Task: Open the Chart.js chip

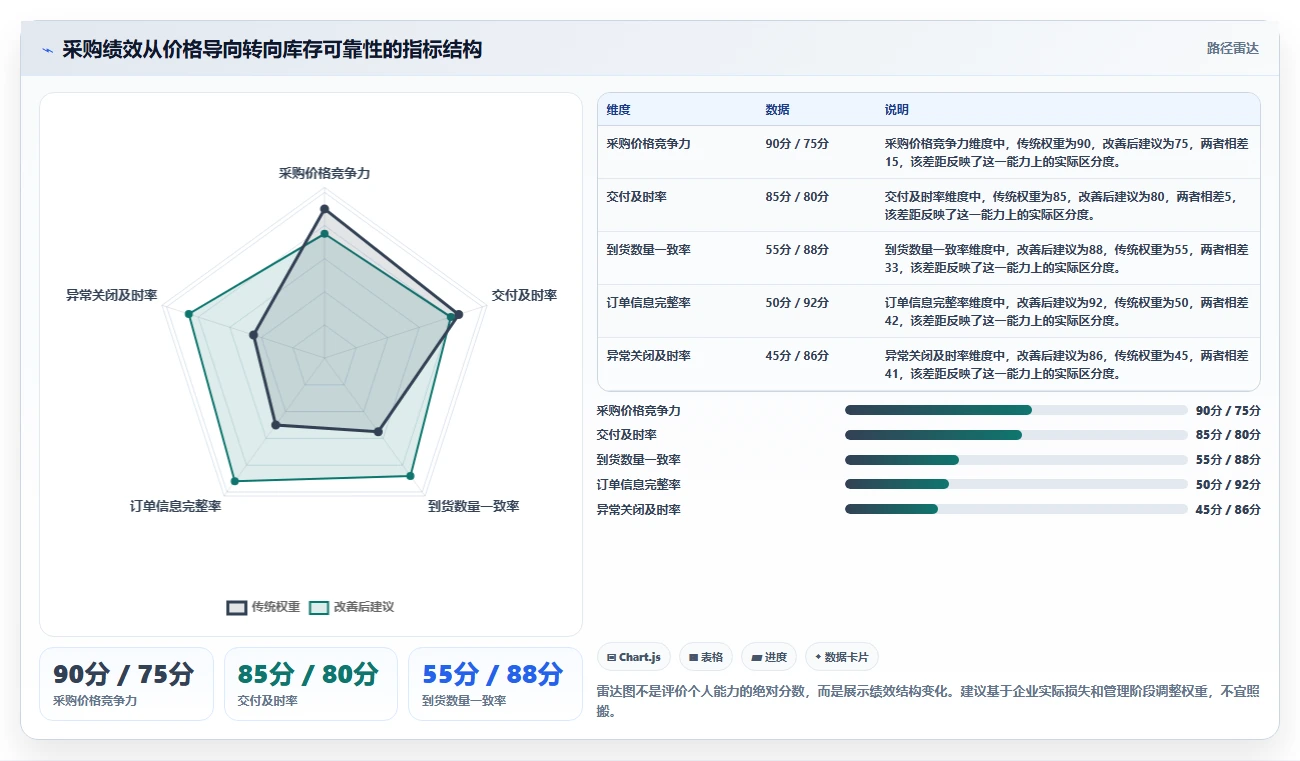Action: coord(633,657)
